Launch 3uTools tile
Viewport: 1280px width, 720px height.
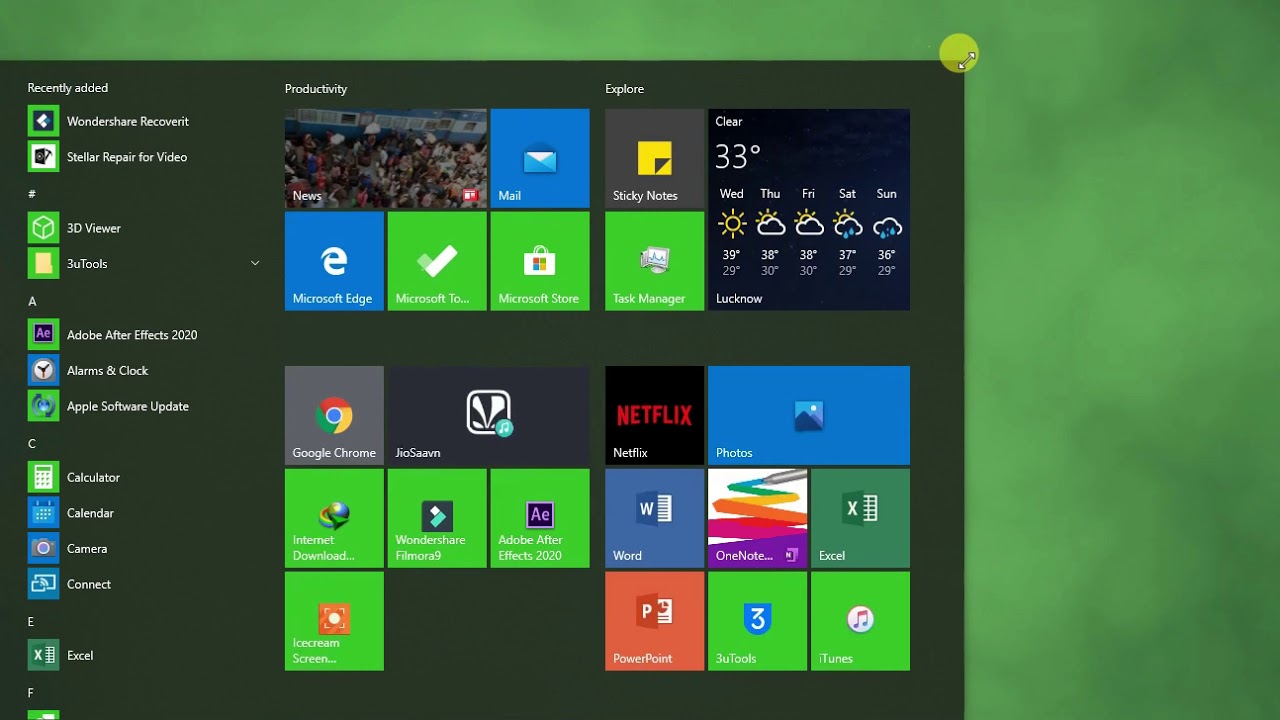757,621
